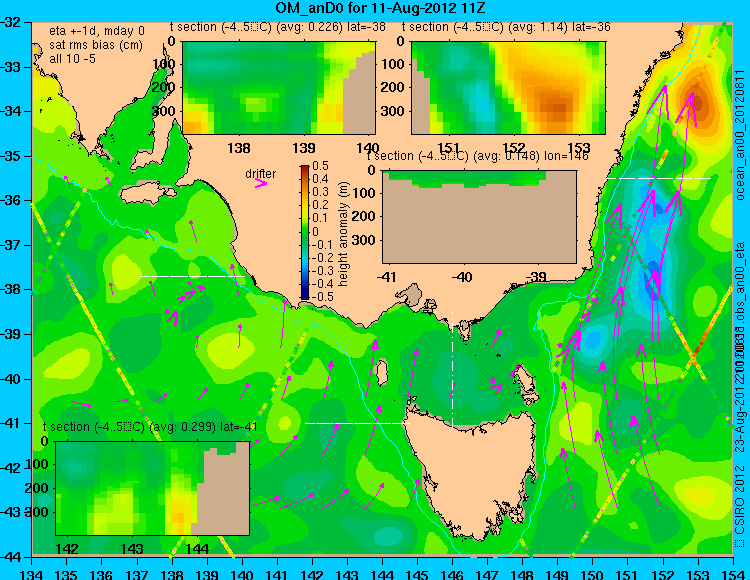Click the 'all 10 -5' annotation
The height and width of the screenshot is (580, 750).
click(x=72, y=58)
